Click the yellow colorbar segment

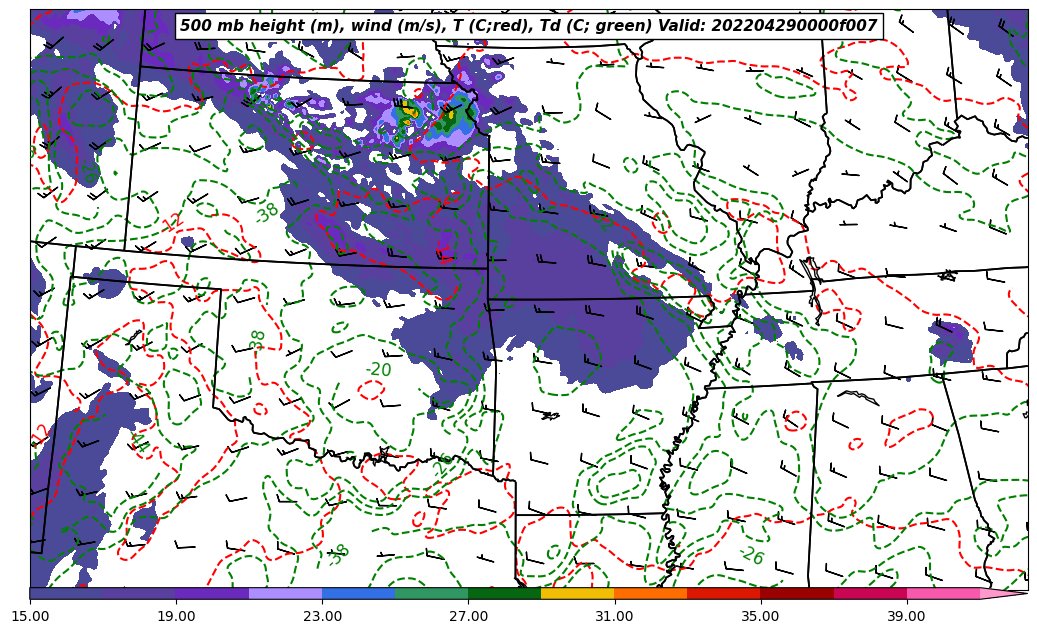coord(577,593)
